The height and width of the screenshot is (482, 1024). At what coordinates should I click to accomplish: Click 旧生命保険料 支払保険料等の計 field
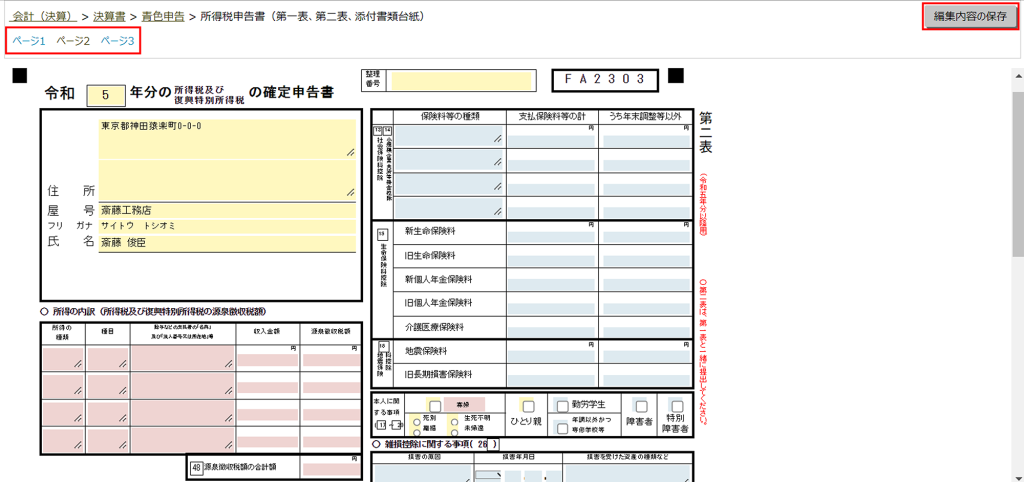551,260
